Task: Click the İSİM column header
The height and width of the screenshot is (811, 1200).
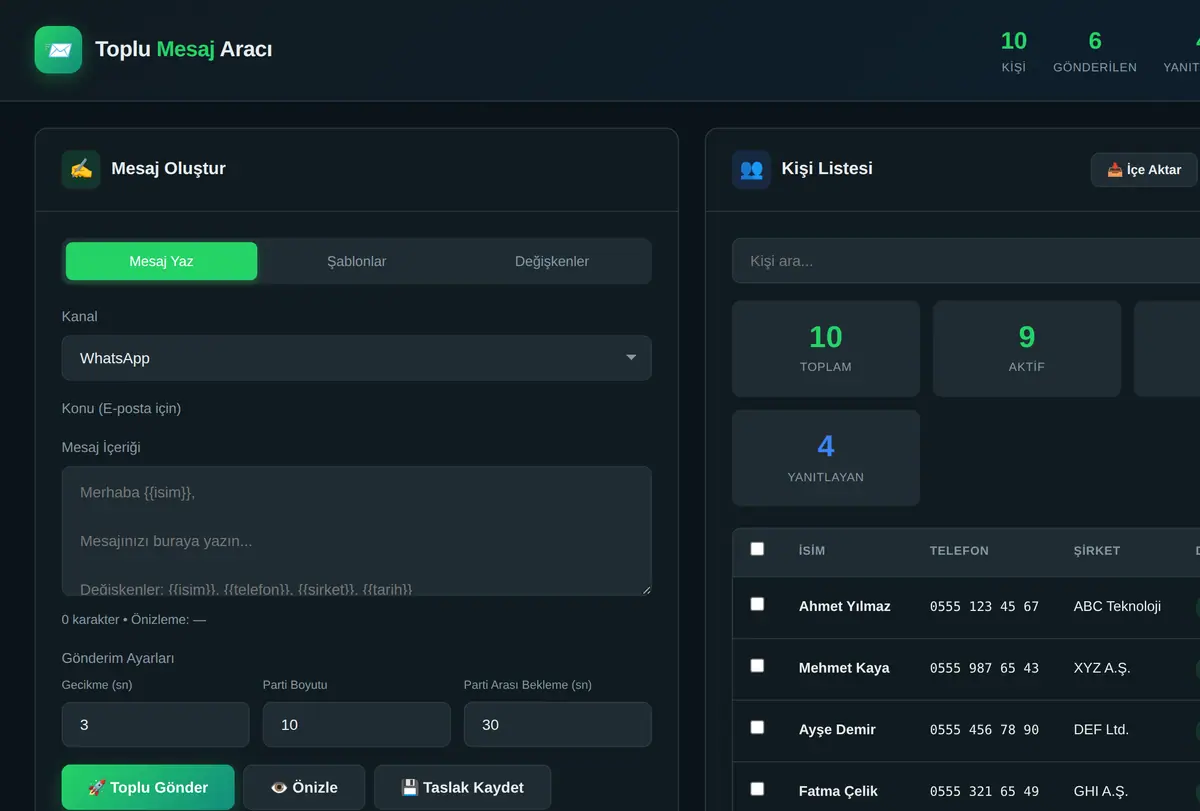Action: (812, 551)
